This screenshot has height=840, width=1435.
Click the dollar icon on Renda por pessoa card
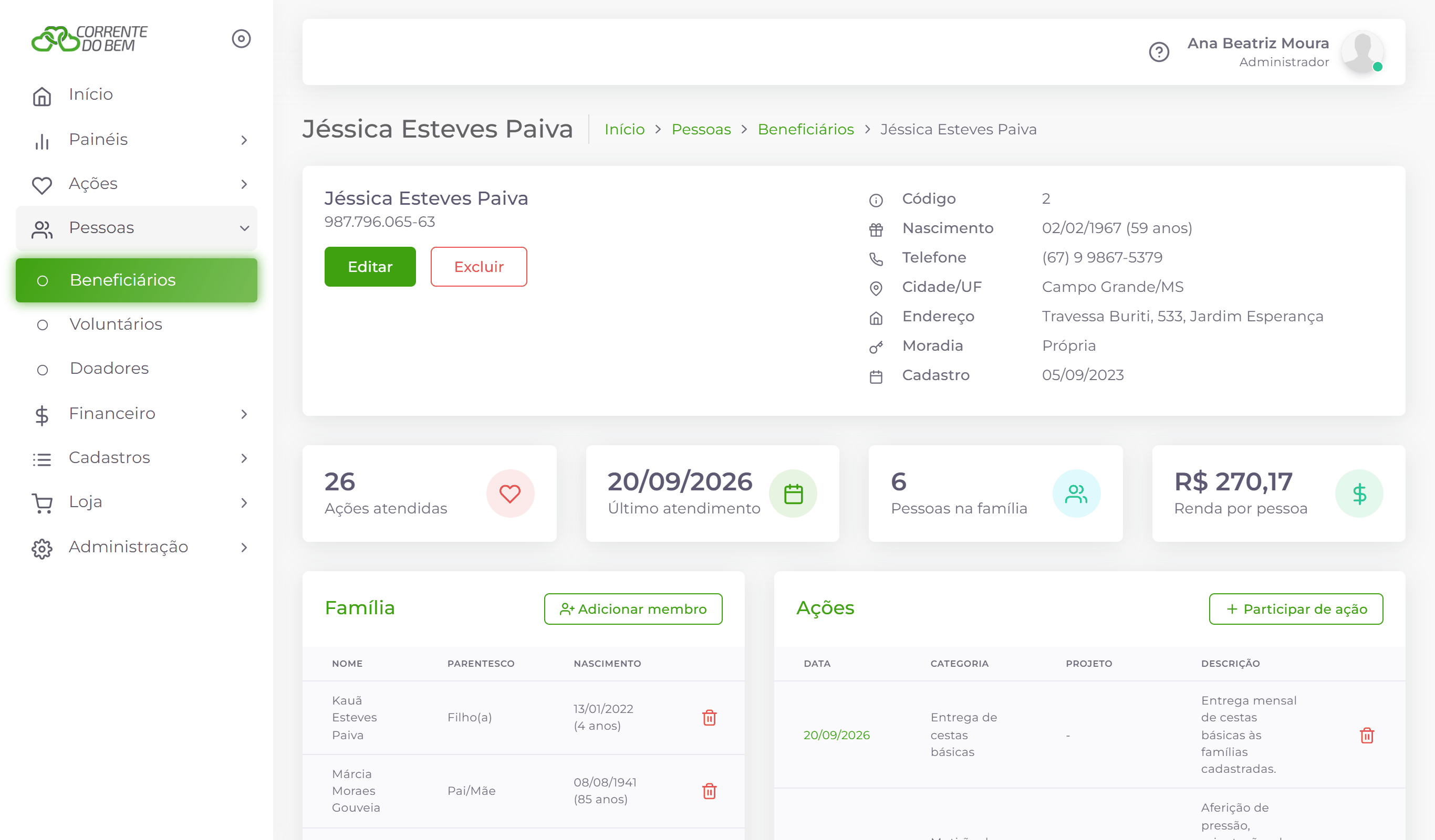1360,493
